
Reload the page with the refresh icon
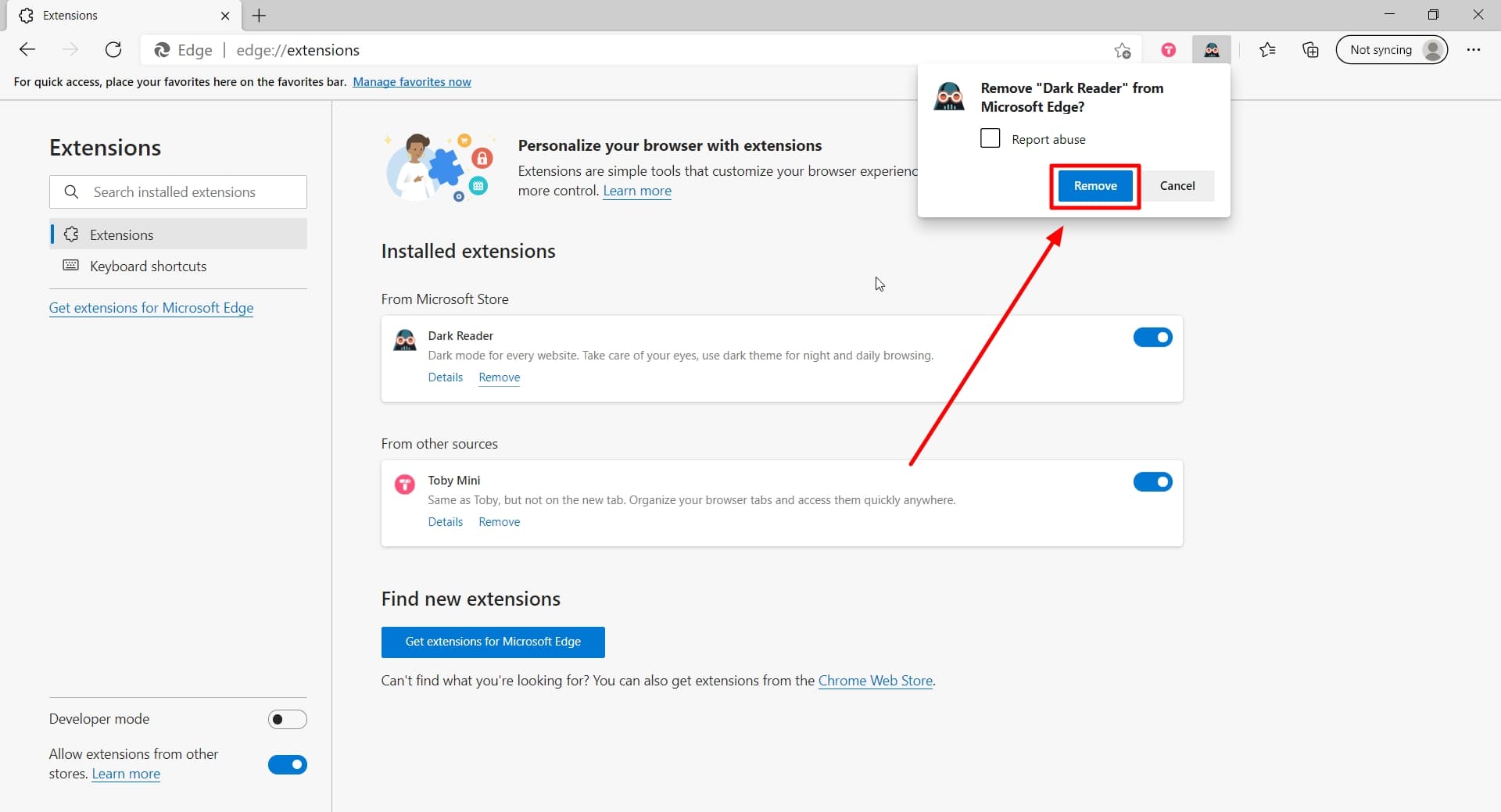coord(113,50)
